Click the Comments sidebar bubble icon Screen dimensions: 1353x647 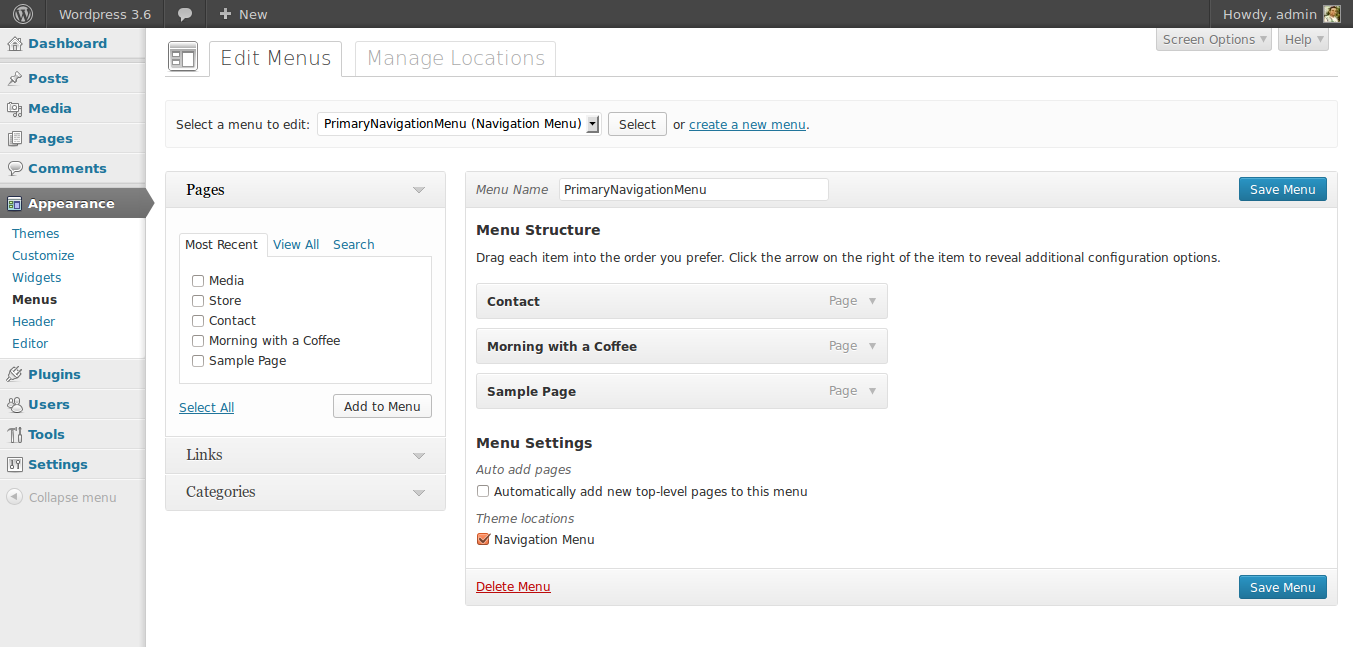pyautogui.click(x=15, y=168)
